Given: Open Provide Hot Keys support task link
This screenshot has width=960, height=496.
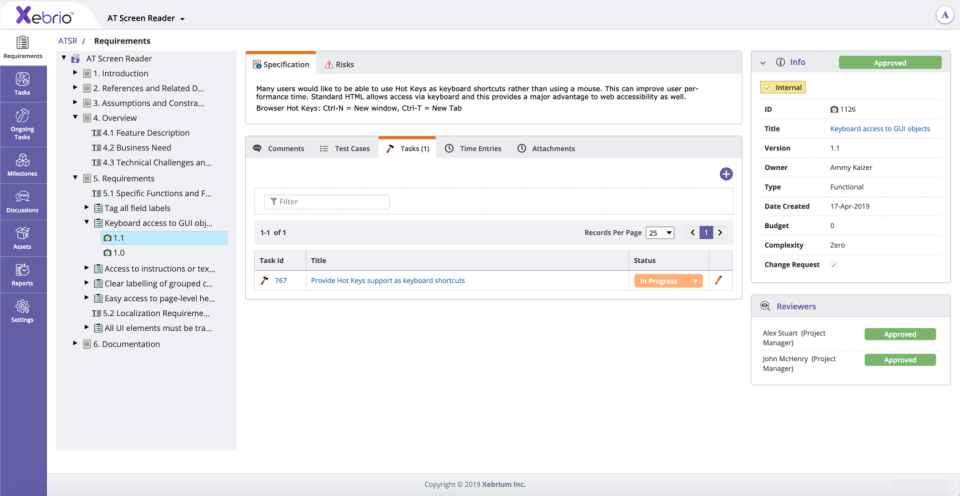Looking at the screenshot, I should pos(388,280).
